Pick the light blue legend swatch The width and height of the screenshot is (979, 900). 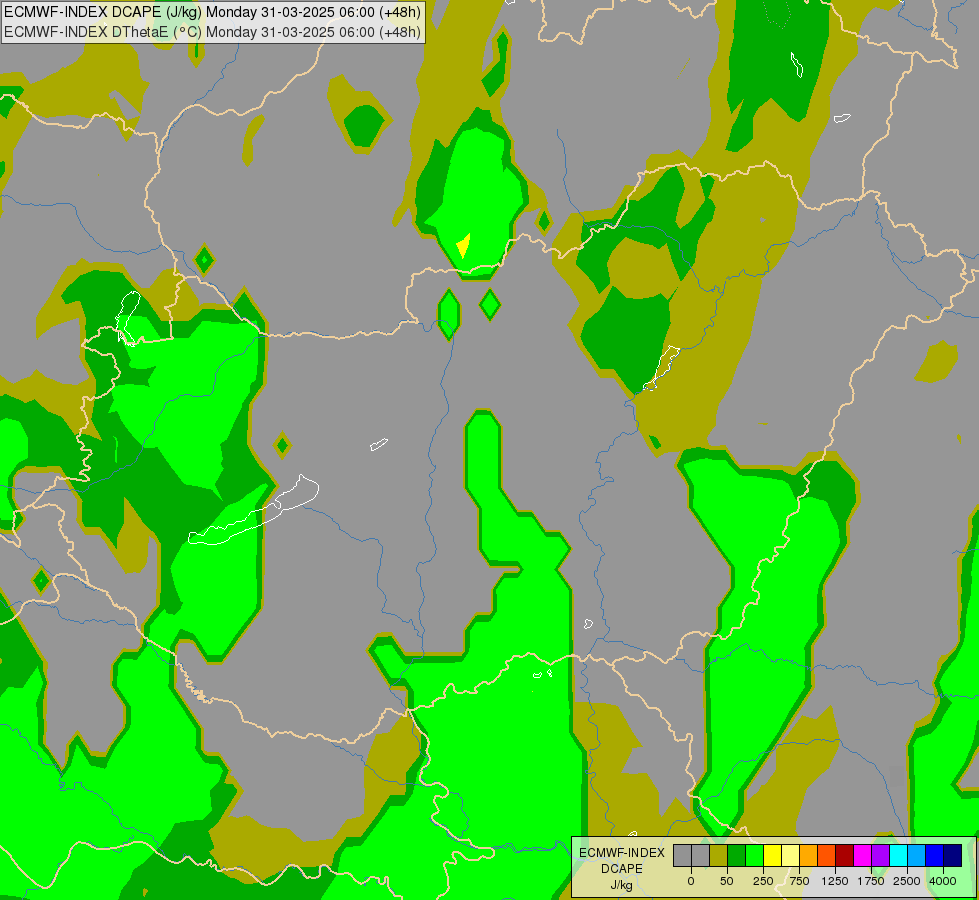click(x=917, y=855)
